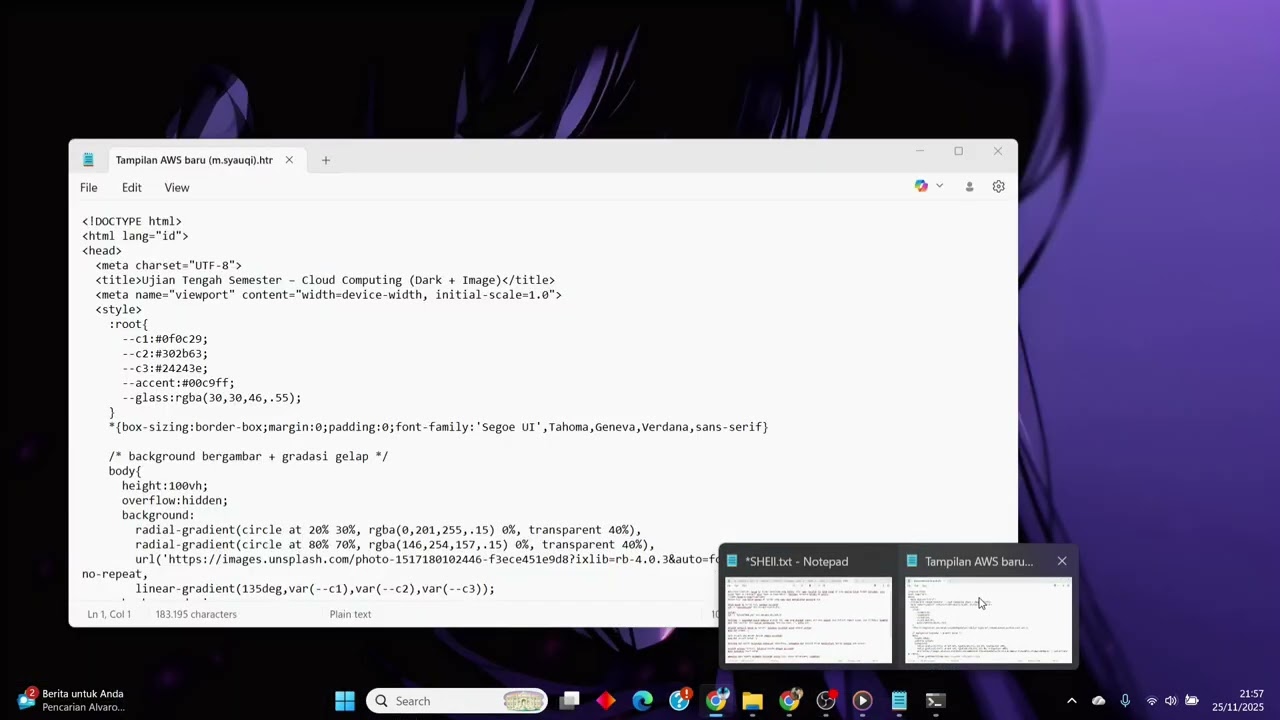Click the microphone icon in system tray
Screen dimensions: 1280x720
(1125, 701)
